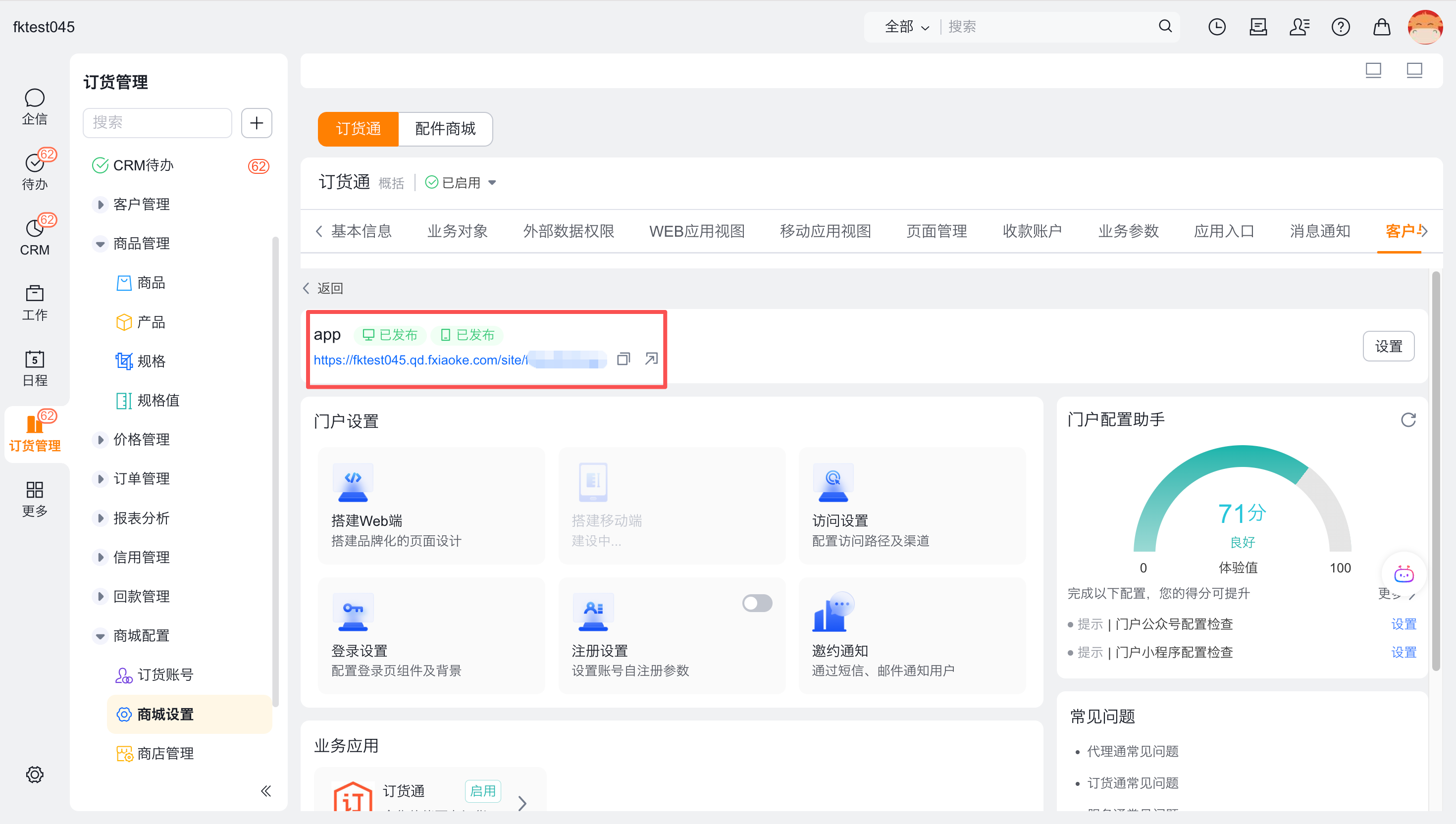
Task: Open the settings gear in left sidebar
Action: click(x=35, y=774)
